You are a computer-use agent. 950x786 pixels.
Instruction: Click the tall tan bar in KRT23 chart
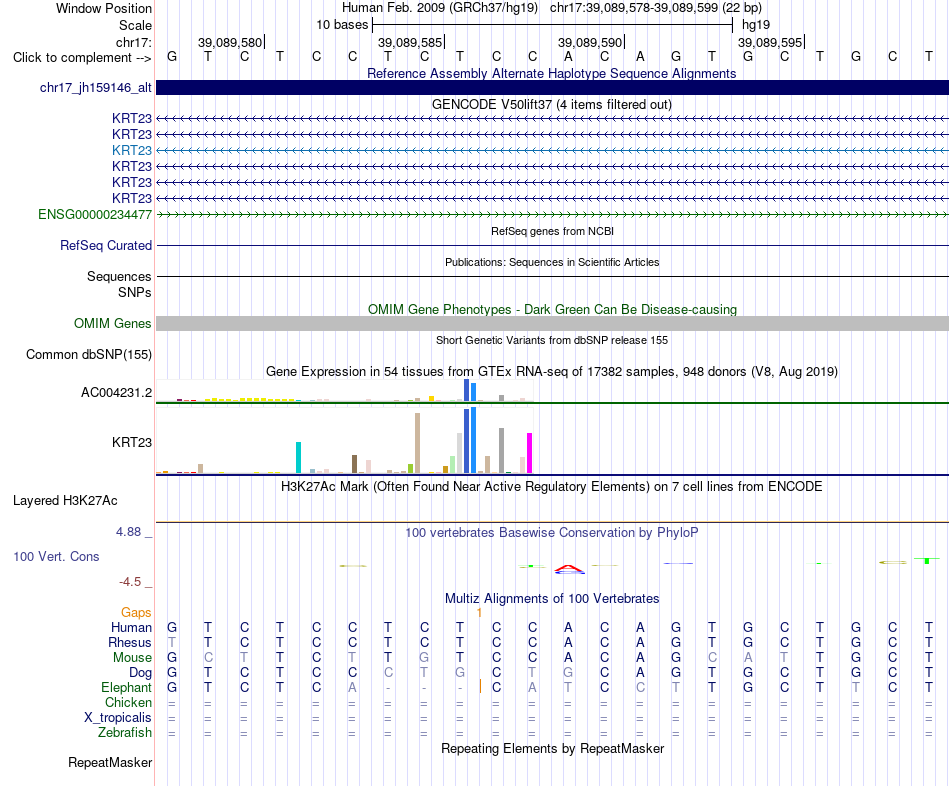coord(417,443)
